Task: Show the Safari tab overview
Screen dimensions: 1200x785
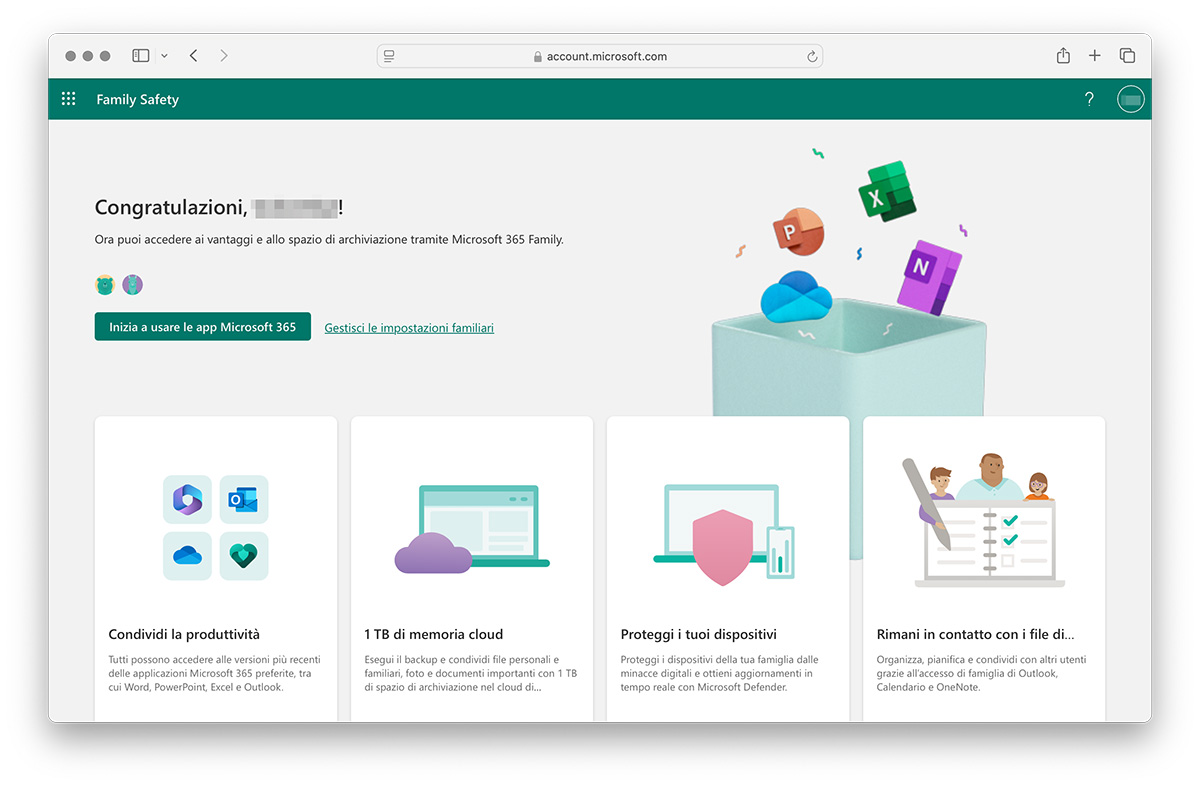Action: (x=1127, y=56)
